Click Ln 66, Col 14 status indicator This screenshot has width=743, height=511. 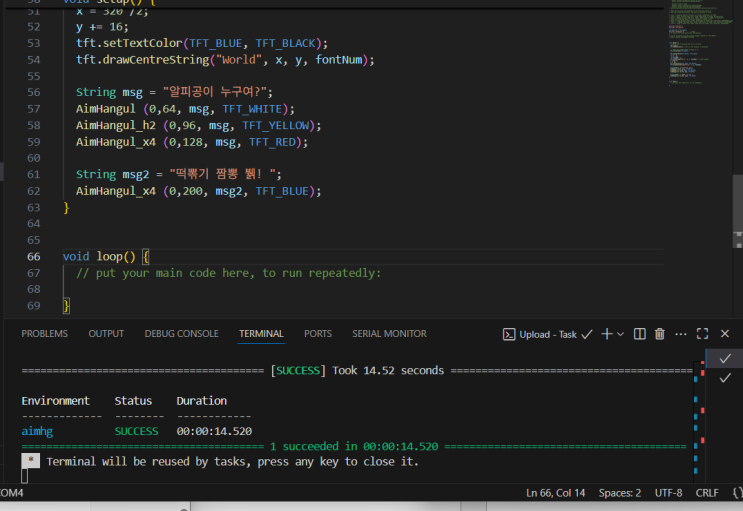(x=554, y=493)
